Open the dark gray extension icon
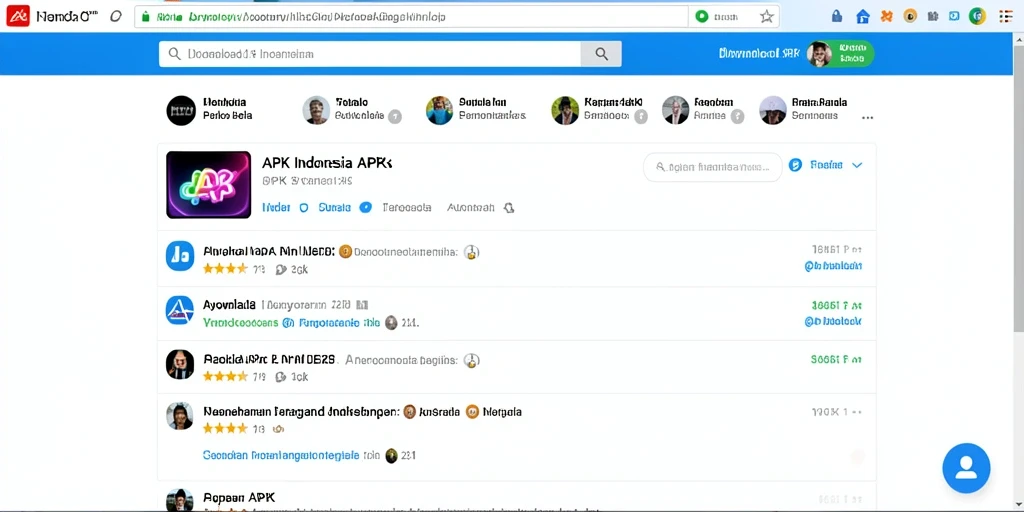The image size is (1024, 512). pyautogui.click(x=933, y=16)
